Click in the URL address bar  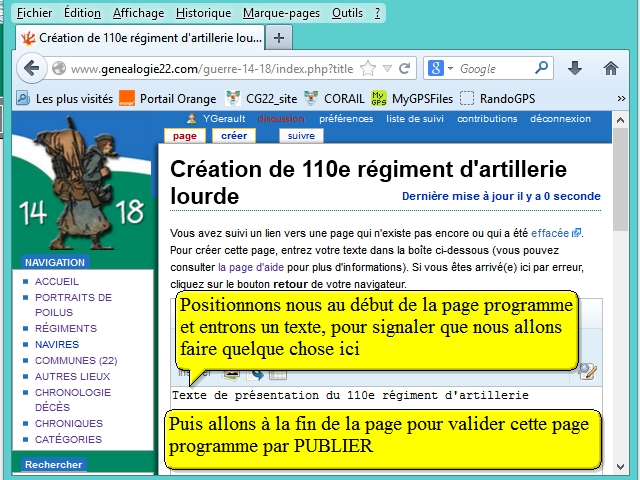click(212, 68)
